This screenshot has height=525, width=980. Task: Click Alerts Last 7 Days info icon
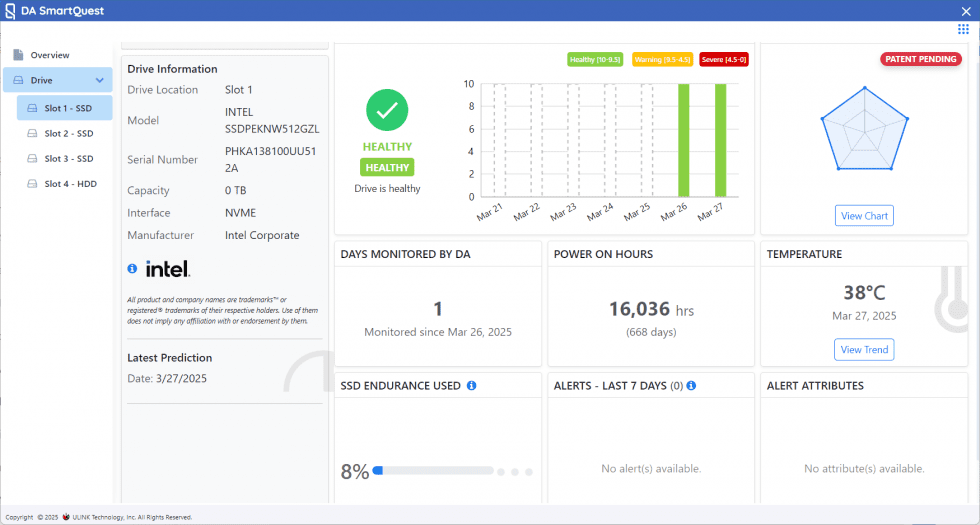[x=691, y=385]
